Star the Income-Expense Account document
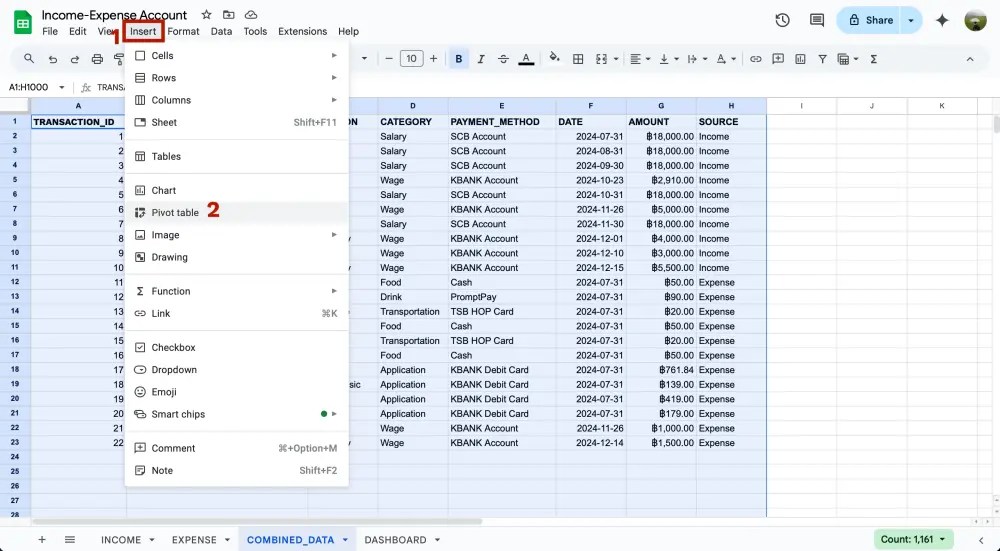 (x=206, y=15)
